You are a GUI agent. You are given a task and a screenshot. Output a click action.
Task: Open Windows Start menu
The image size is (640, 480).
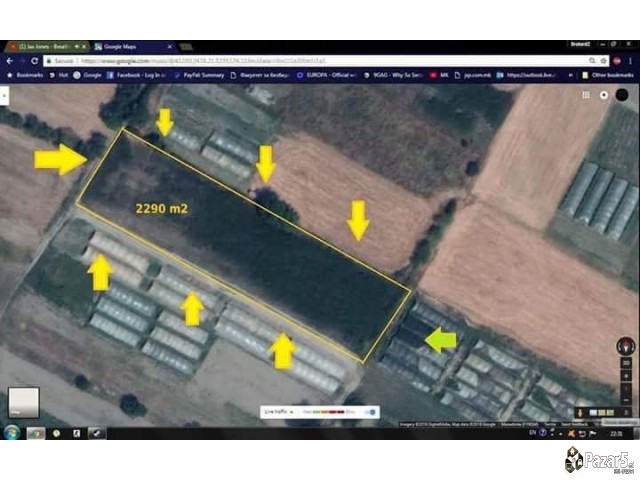coord(14,433)
